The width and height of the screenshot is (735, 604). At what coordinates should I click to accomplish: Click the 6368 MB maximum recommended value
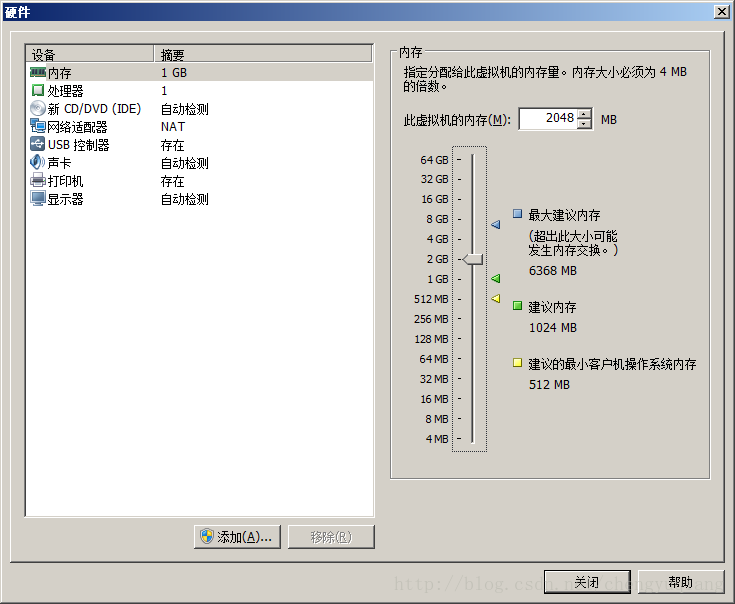tap(553, 271)
